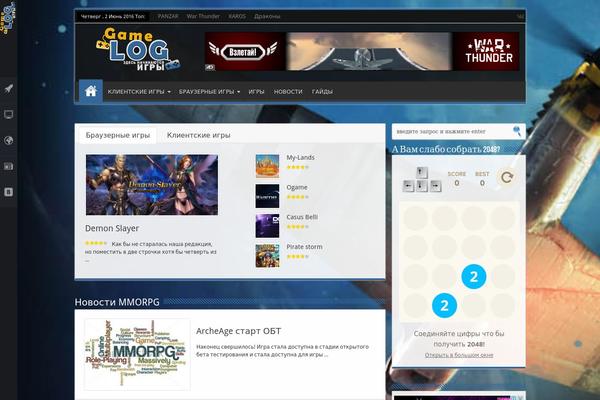The width and height of the screenshot is (600, 400).
Task: Click the right arrow key in 2048 widget
Action: [x=435, y=186]
